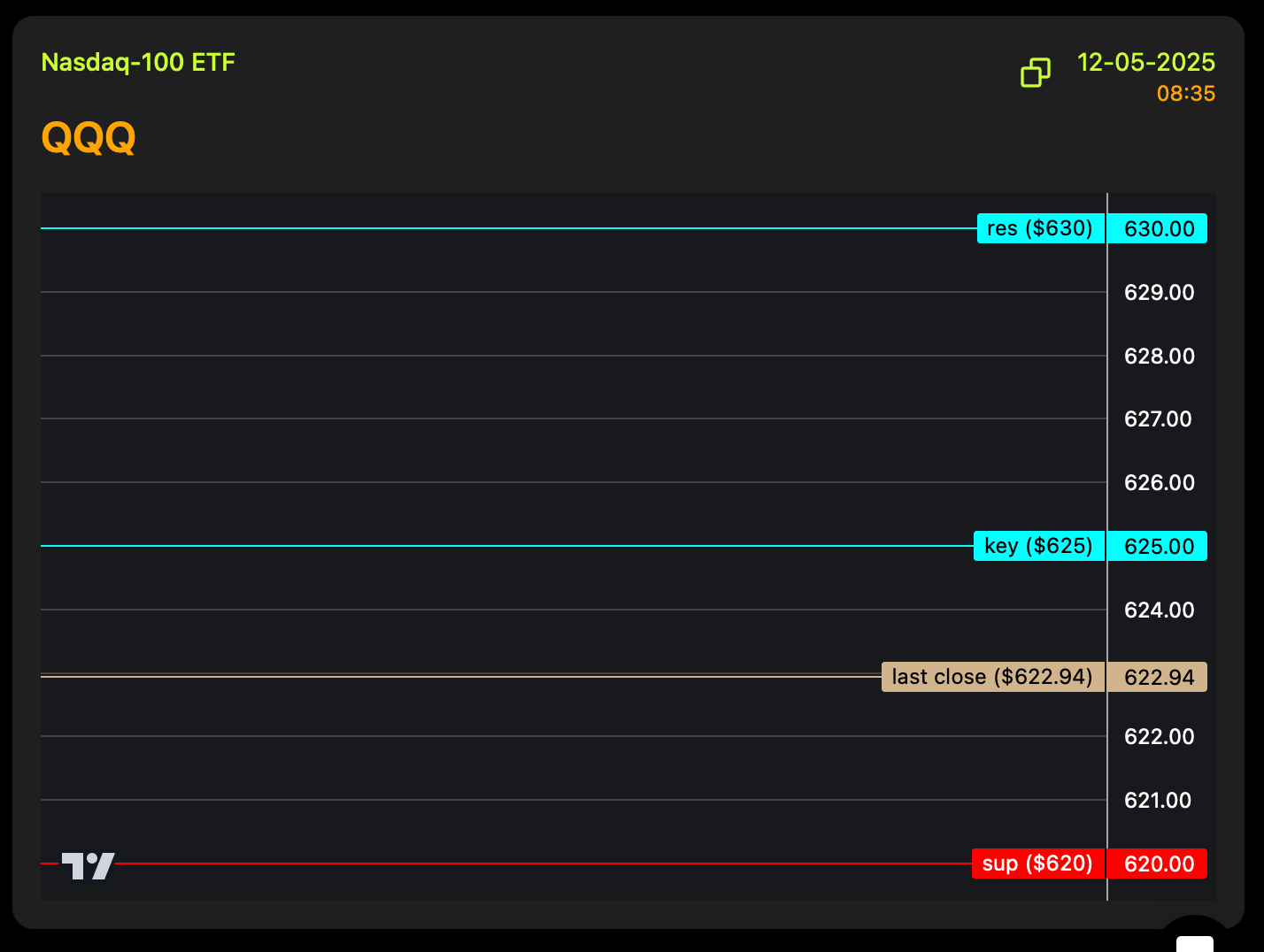The image size is (1264, 952).
Task: Select the res ($630) line label
Action: click(1040, 228)
